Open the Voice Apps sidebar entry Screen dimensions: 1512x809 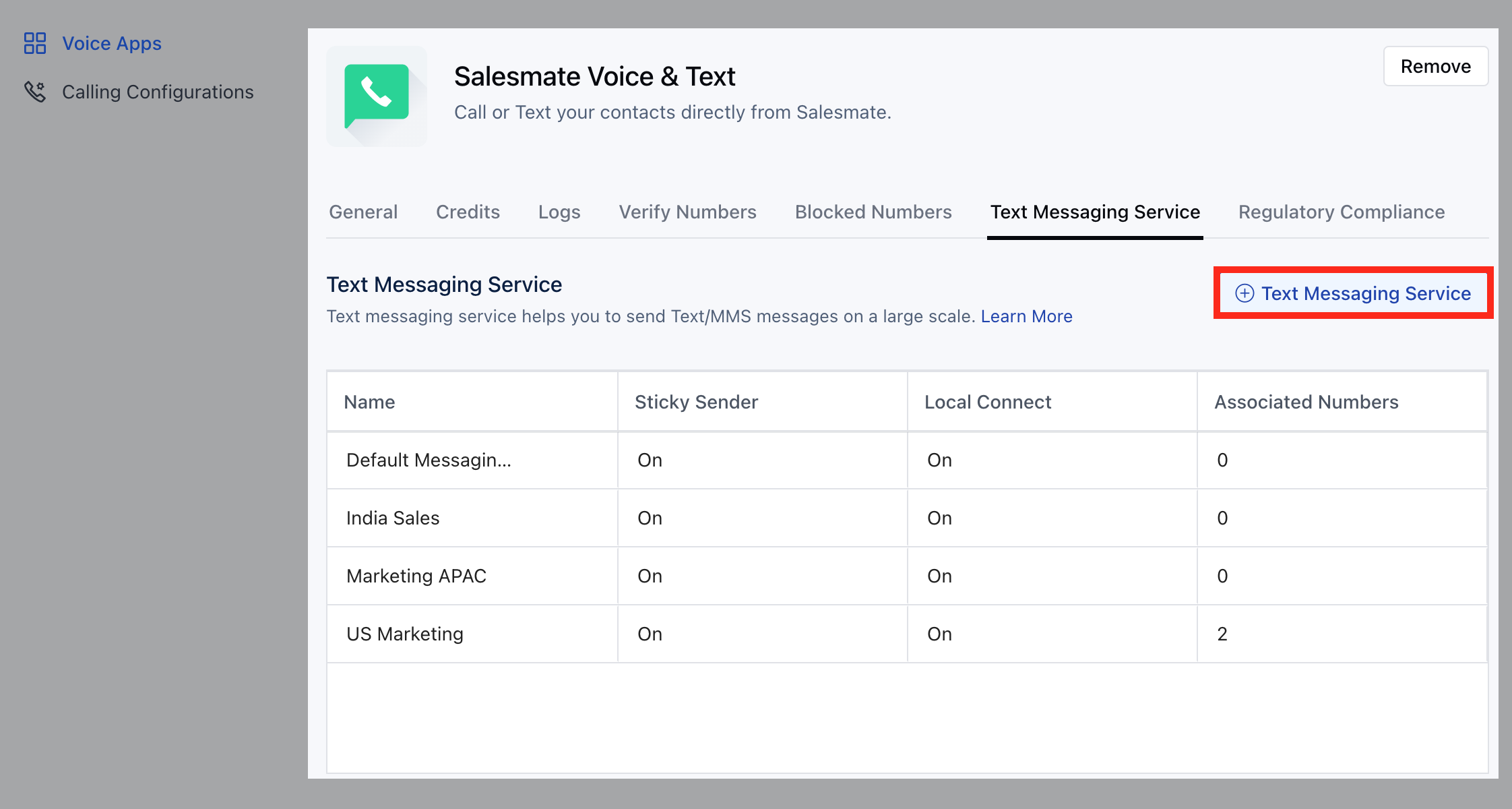(x=111, y=42)
